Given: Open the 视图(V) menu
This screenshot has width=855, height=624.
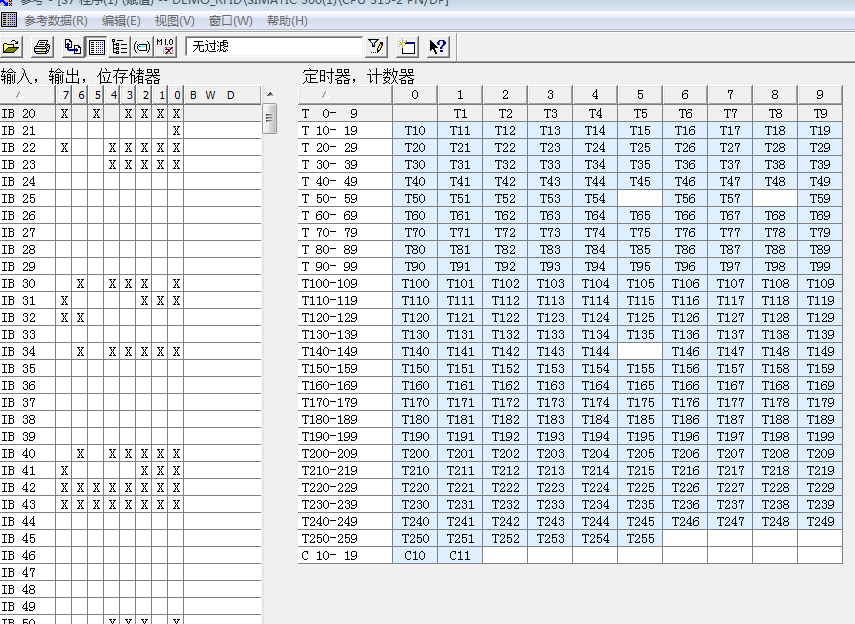Looking at the screenshot, I should pos(174,21).
